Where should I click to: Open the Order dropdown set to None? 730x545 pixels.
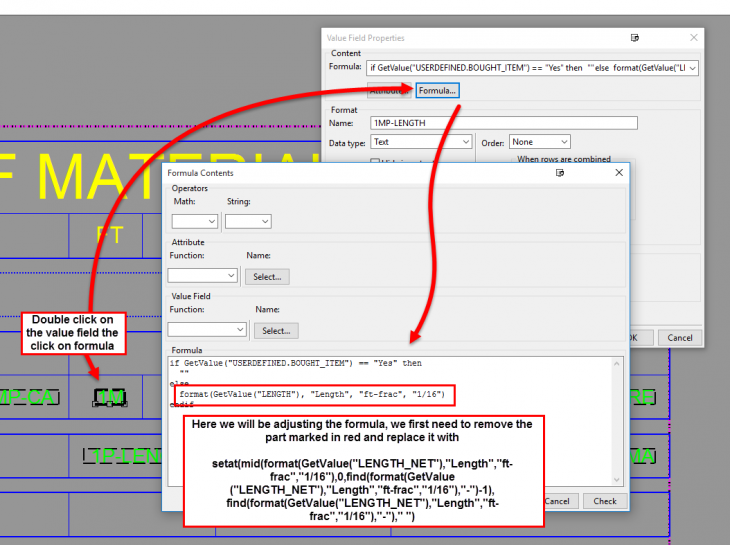[539, 142]
